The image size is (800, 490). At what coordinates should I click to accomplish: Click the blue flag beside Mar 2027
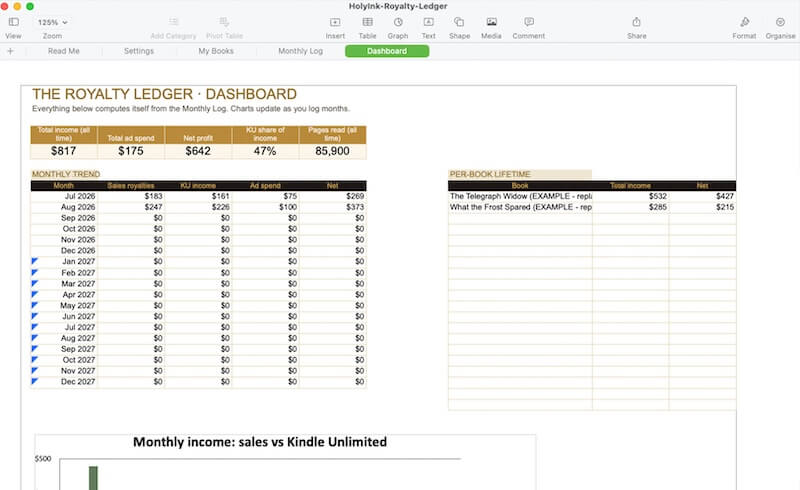click(x=35, y=283)
